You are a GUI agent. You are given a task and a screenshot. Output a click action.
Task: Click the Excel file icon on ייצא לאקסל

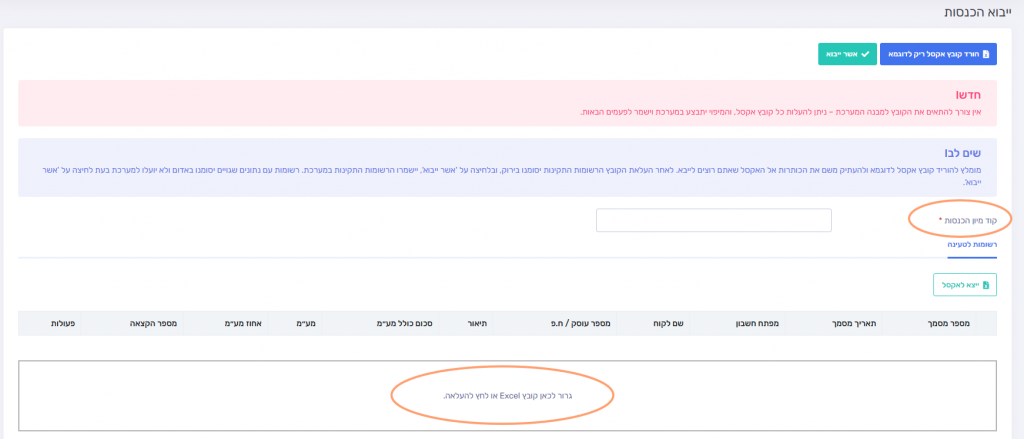[986, 285]
